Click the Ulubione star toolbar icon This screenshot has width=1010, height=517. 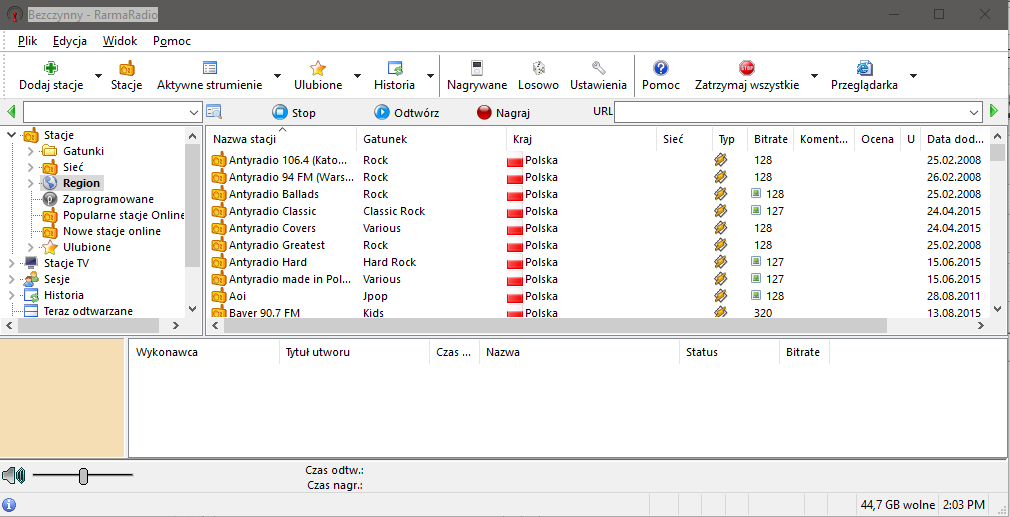click(x=318, y=68)
